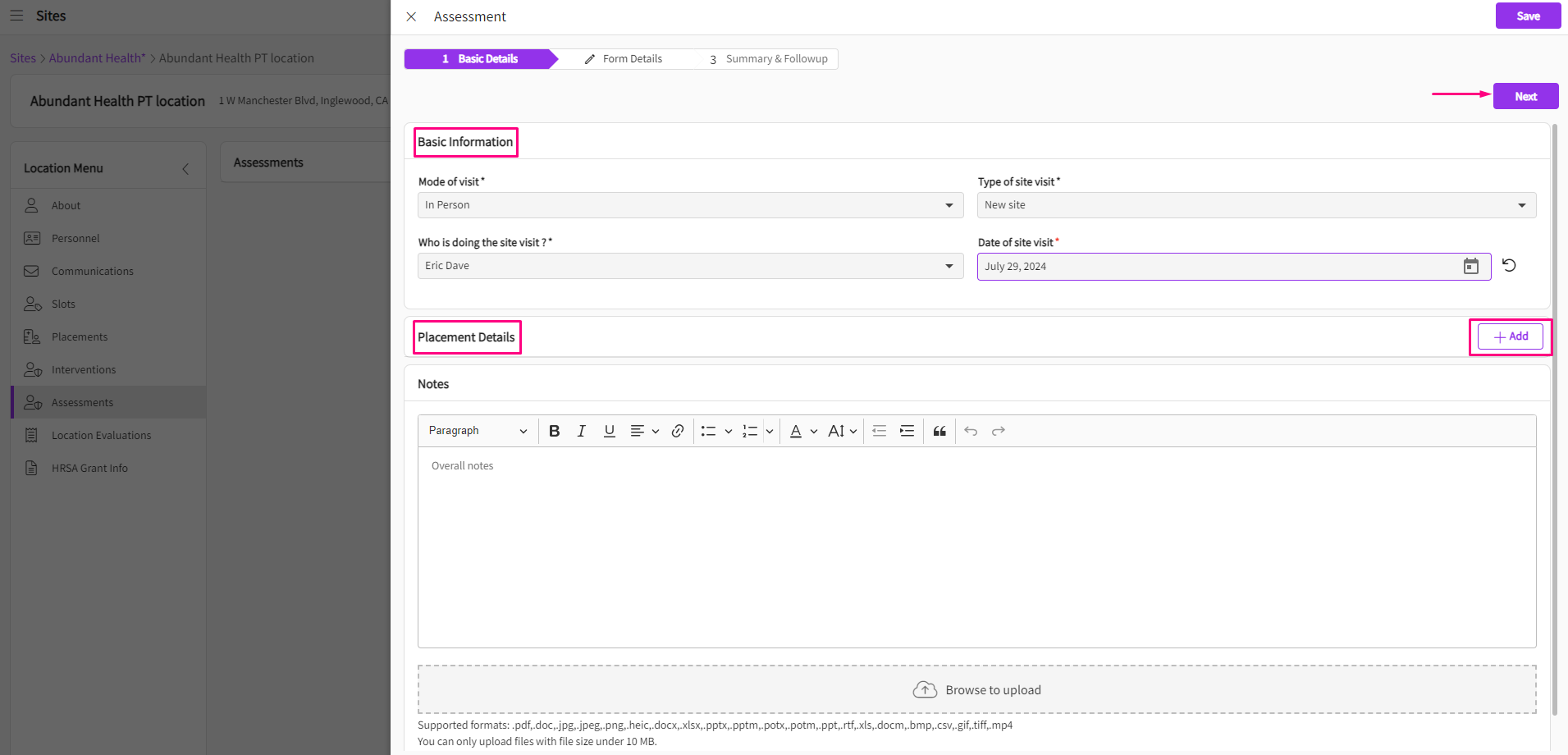The image size is (1568, 755).
Task: Save the assessment
Action: coord(1527,16)
